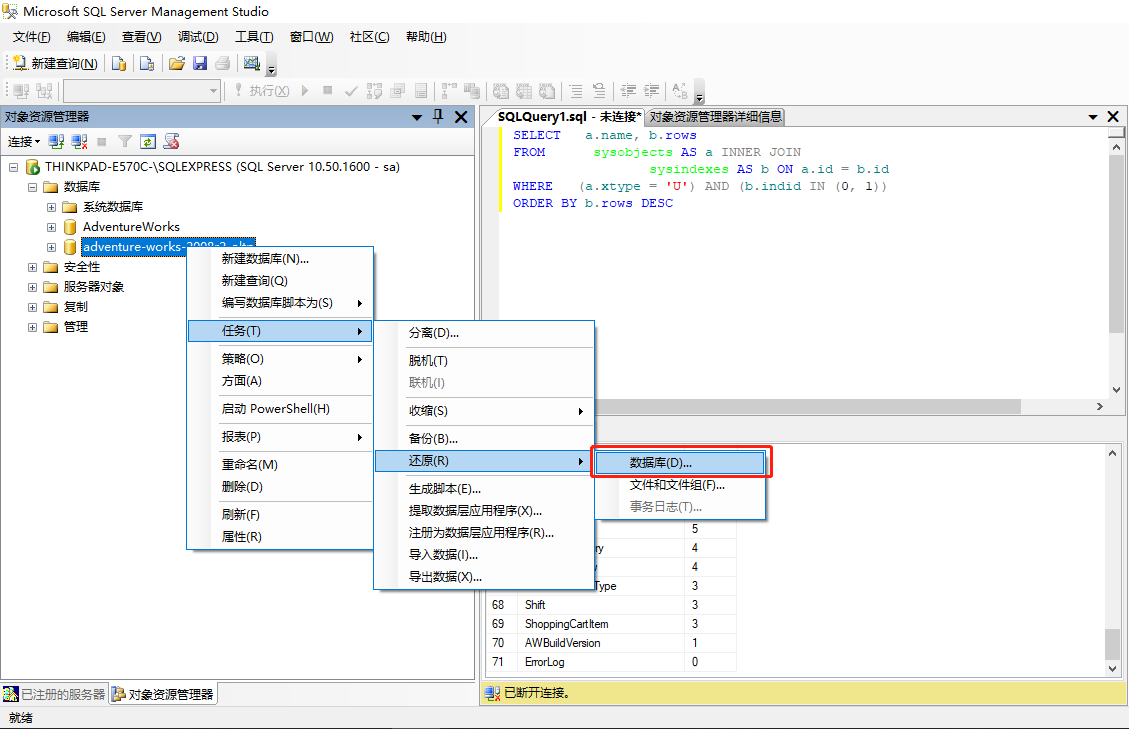Choose 新建查询(Q) in the context menu
This screenshot has height=729, width=1129.
(x=280, y=281)
